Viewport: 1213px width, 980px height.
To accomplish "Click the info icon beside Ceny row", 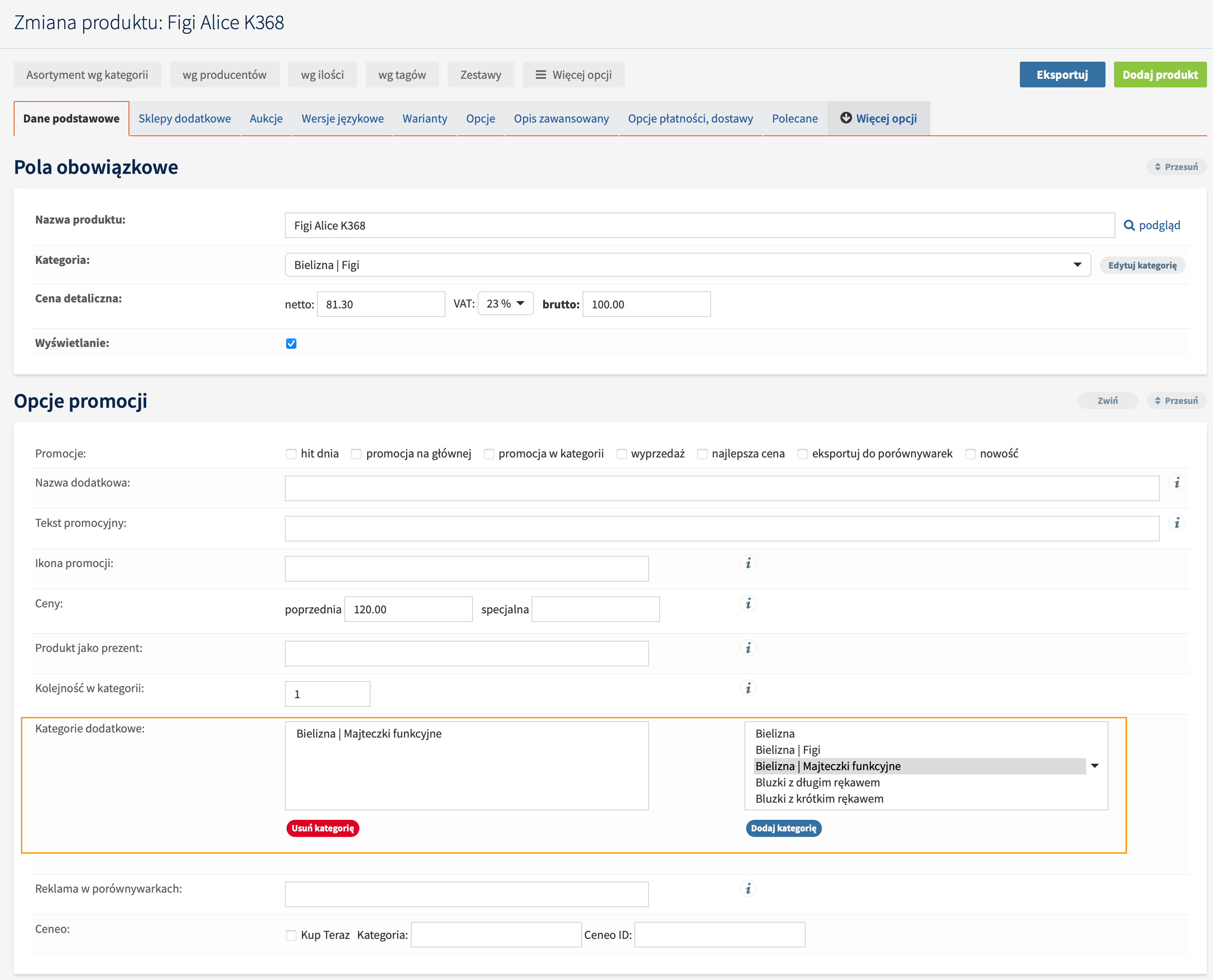I will [748, 603].
